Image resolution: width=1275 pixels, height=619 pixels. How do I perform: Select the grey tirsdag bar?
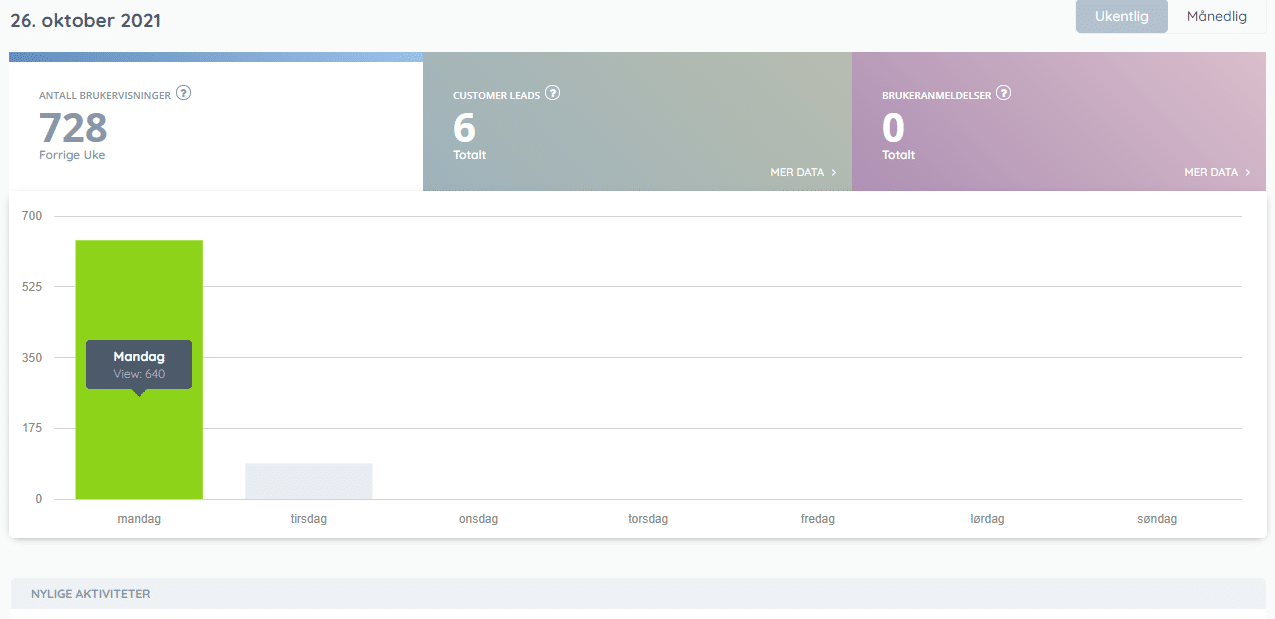(308, 481)
